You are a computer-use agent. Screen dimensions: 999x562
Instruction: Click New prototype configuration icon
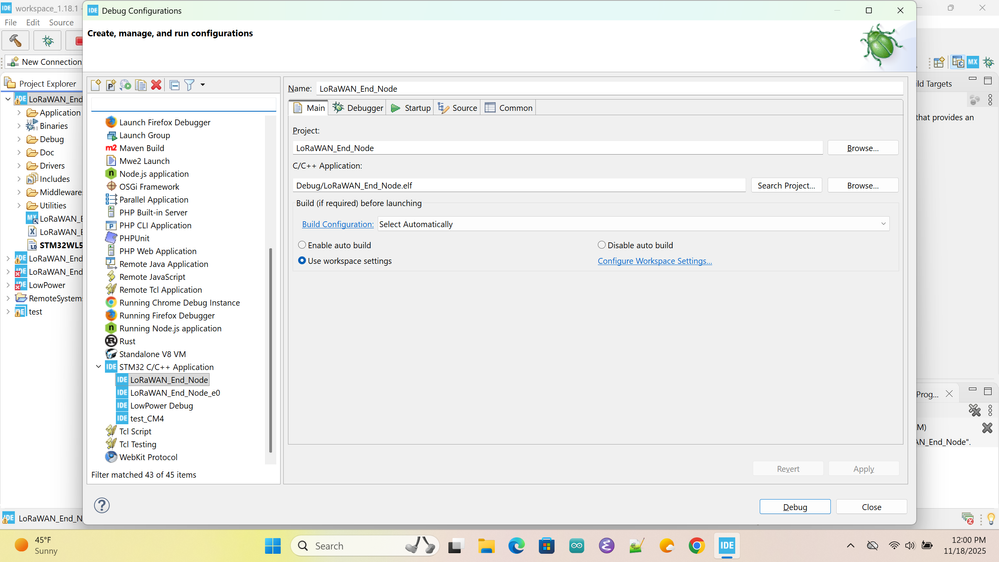coord(111,85)
